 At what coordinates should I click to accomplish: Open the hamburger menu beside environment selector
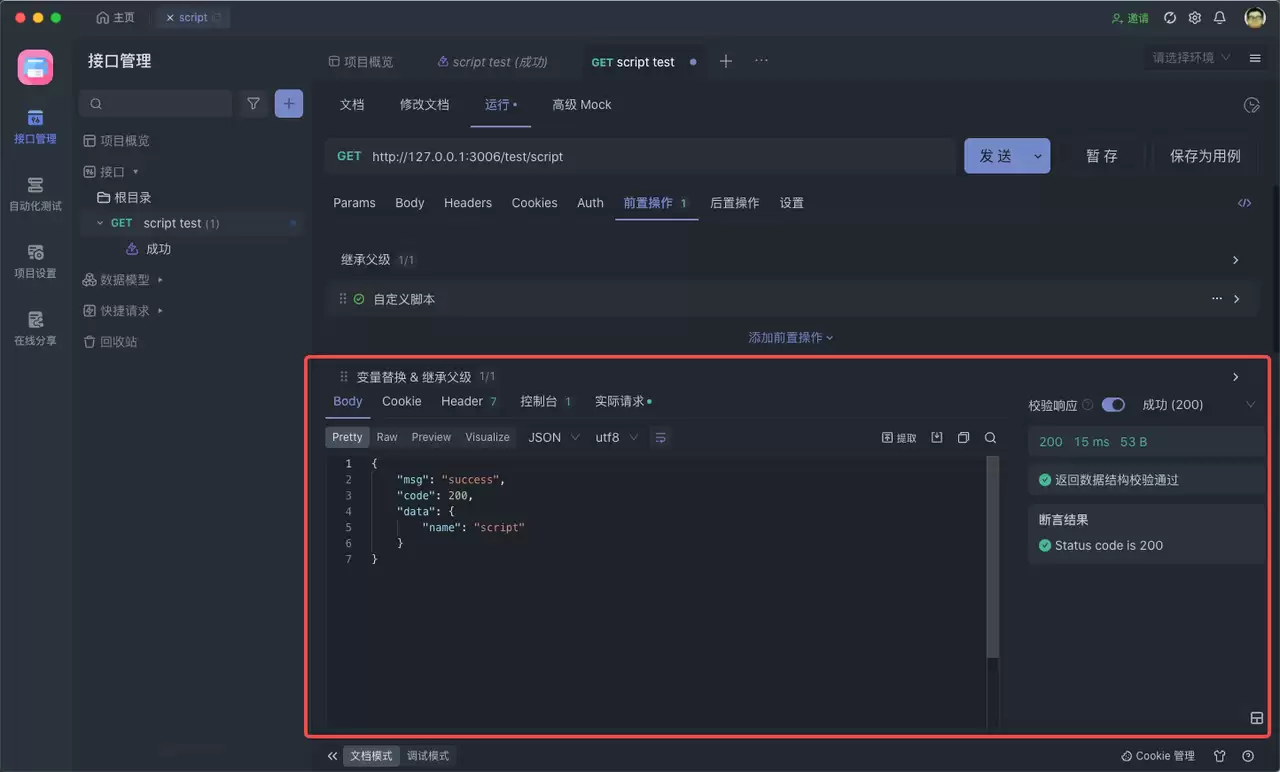[x=1255, y=58]
